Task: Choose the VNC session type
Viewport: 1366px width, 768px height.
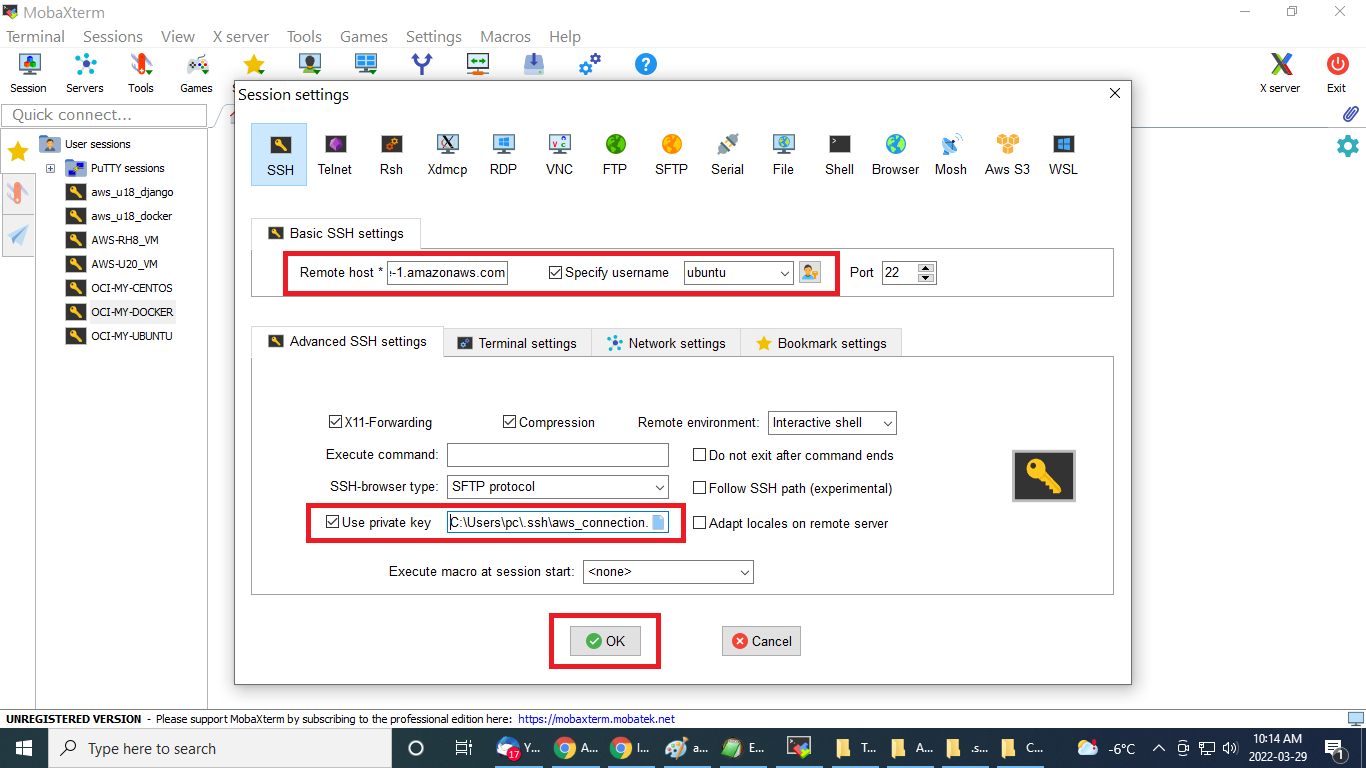Action: (x=559, y=154)
